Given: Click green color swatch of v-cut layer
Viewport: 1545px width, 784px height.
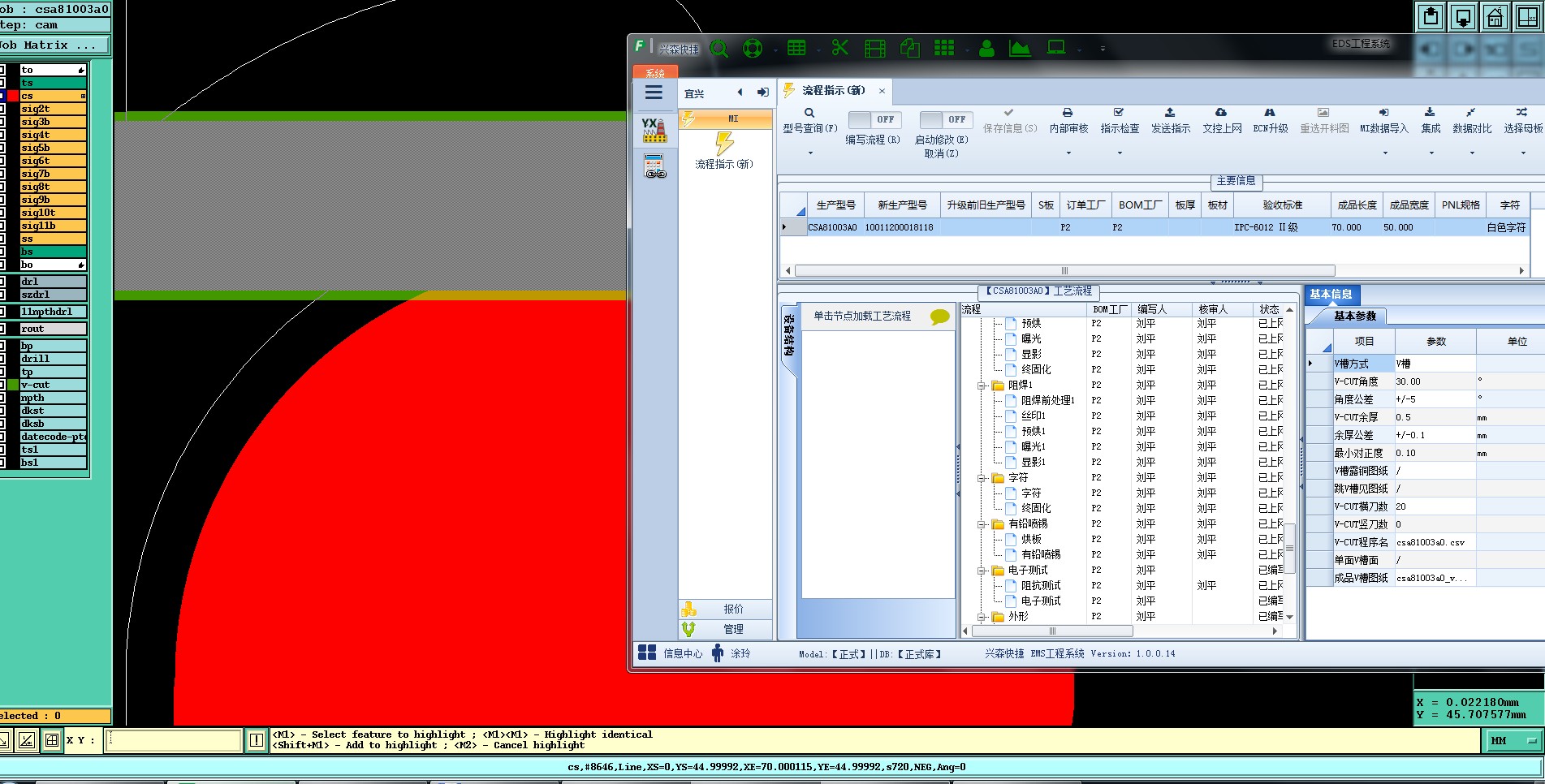Looking at the screenshot, I should (x=13, y=385).
